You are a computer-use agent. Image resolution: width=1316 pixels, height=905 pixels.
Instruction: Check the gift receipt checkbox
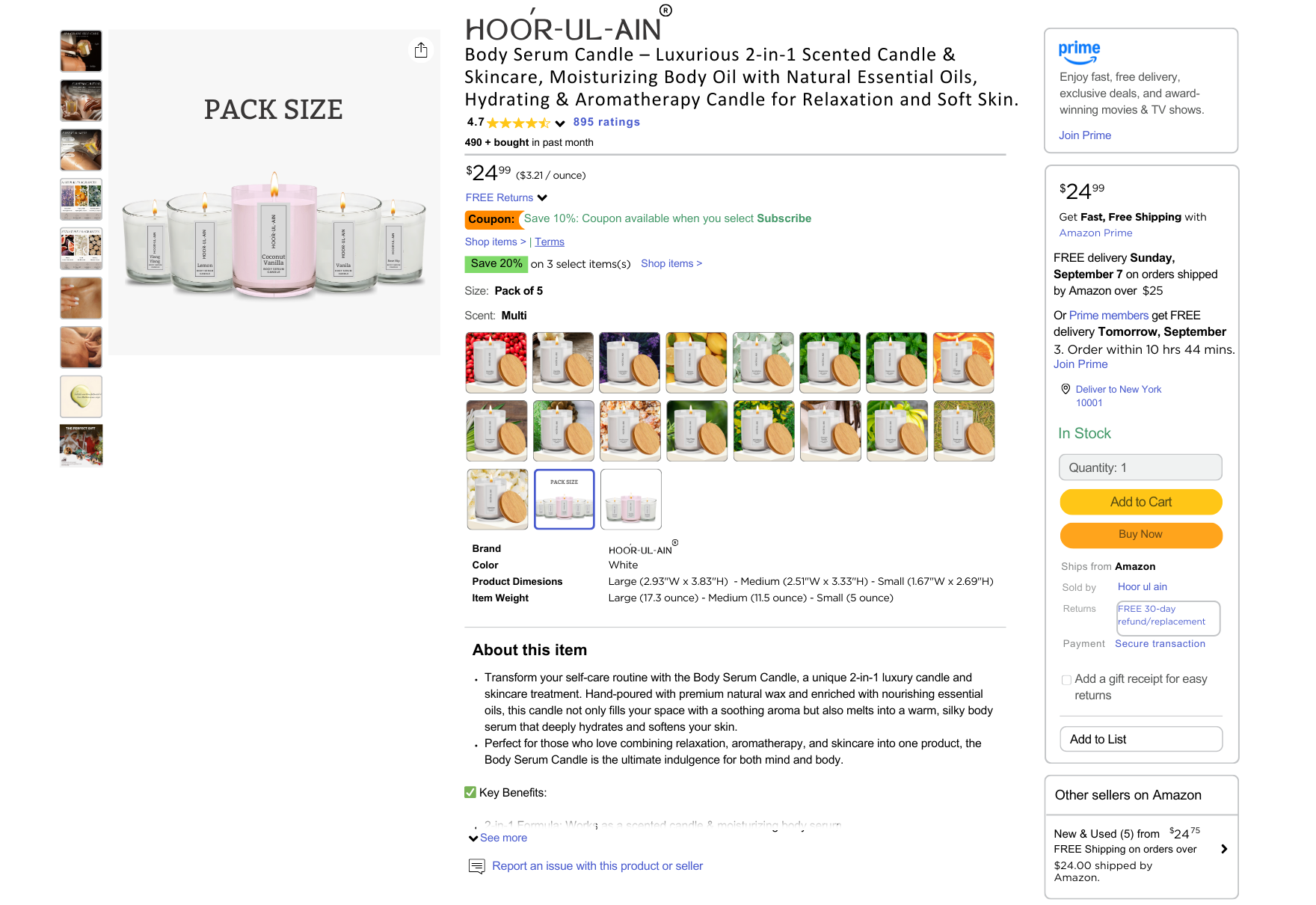(1066, 680)
